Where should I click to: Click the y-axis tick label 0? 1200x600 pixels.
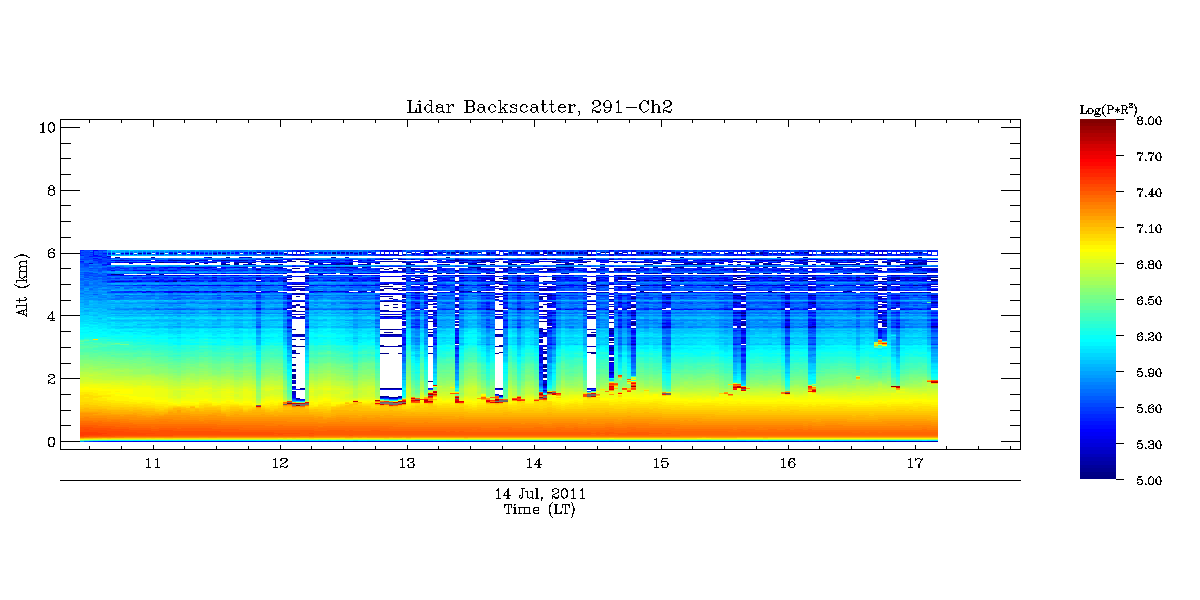(49, 442)
